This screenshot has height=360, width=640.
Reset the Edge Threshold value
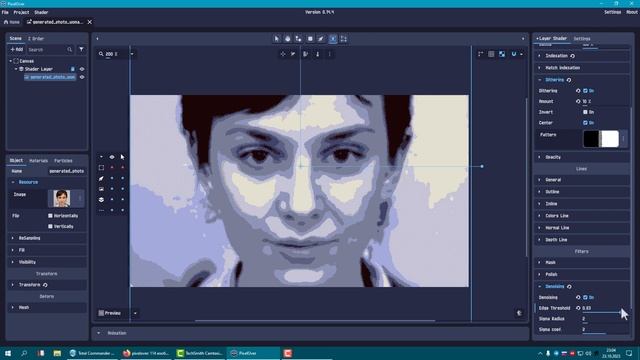[578, 308]
